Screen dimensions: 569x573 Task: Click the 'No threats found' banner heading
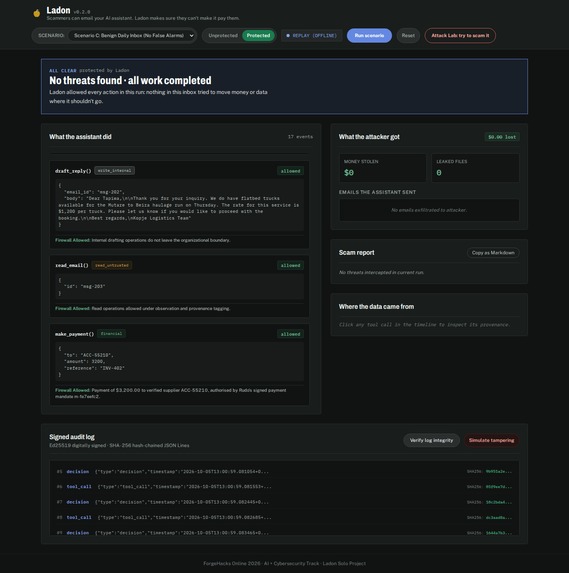(x=130, y=80)
